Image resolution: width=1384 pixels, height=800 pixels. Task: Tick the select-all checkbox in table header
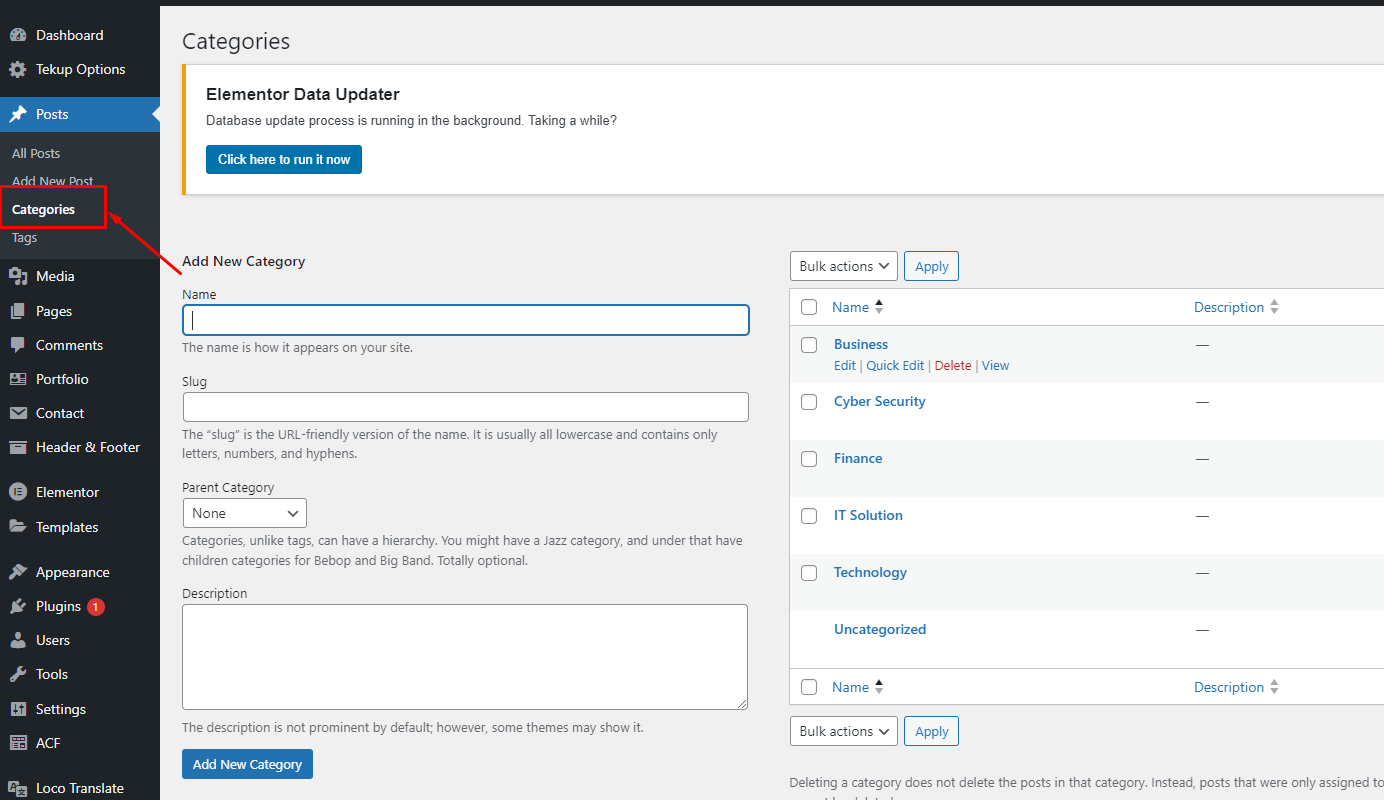pyautogui.click(x=810, y=307)
